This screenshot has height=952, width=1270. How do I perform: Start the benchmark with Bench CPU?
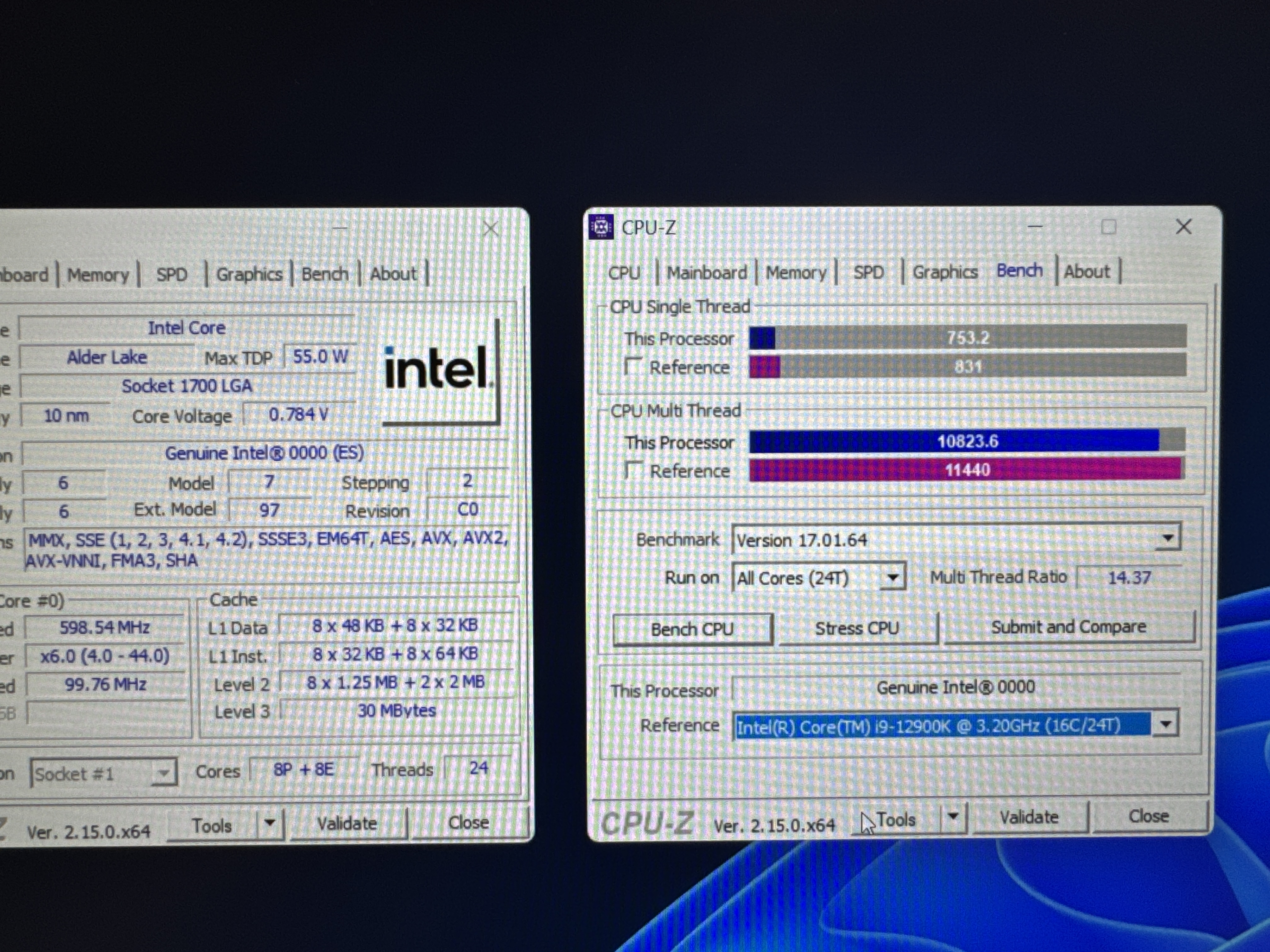[x=692, y=629]
